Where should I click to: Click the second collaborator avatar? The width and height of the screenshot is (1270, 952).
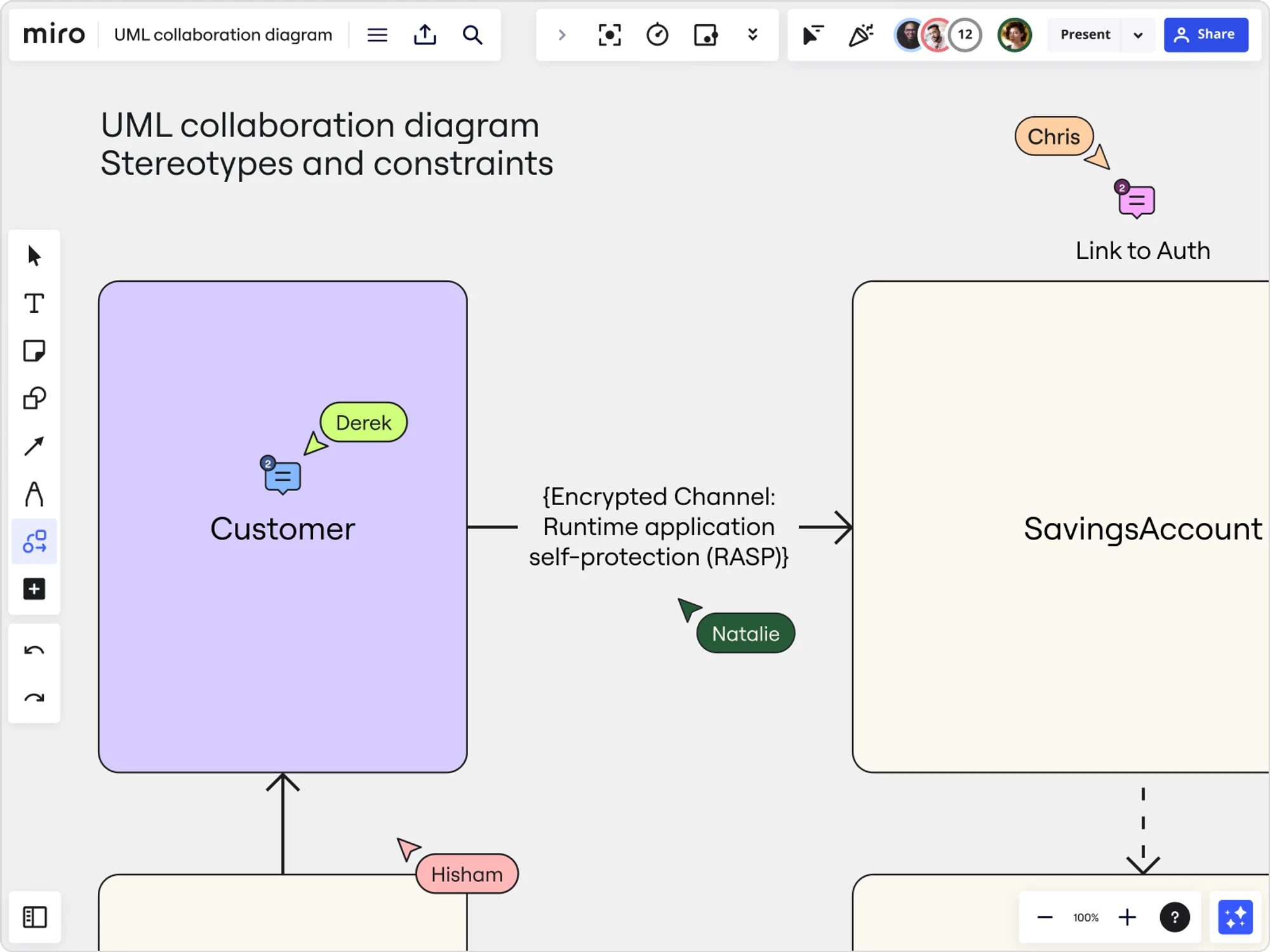click(936, 34)
